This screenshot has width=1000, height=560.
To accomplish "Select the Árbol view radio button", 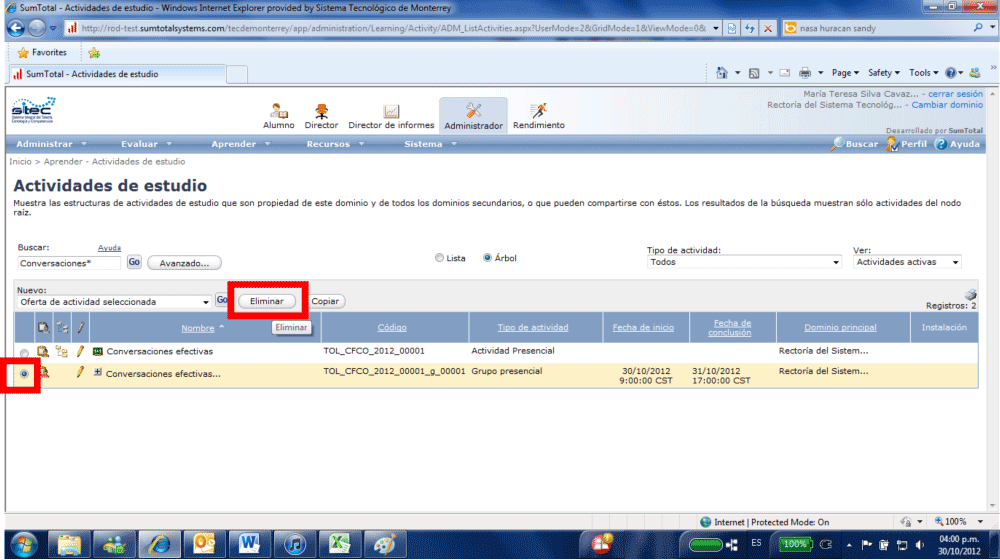I will (x=487, y=258).
